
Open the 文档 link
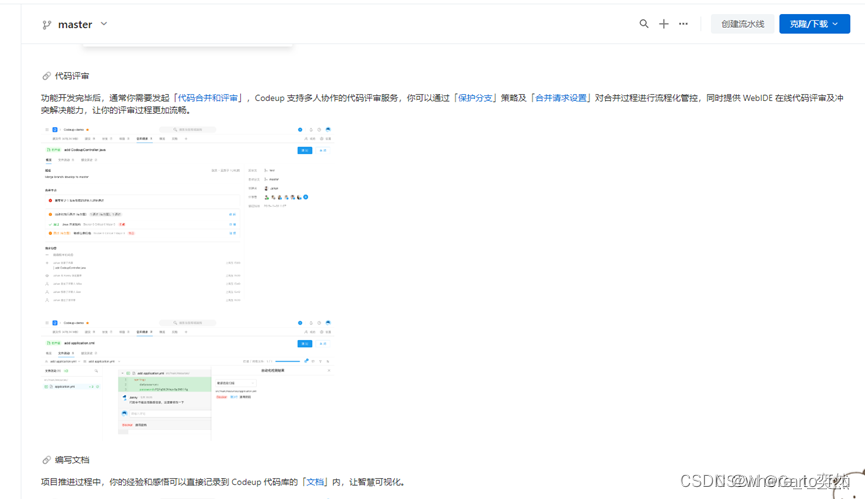coord(315,482)
